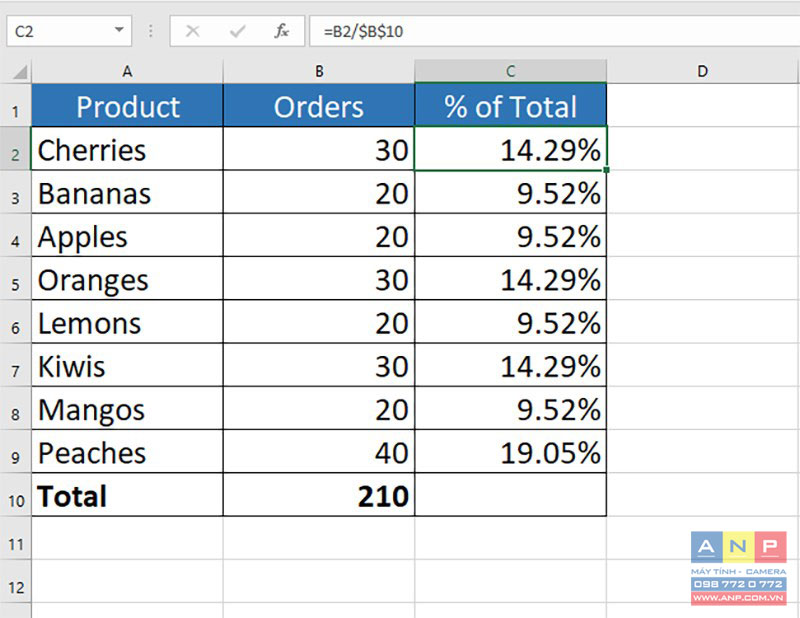Screen dimensions: 800x618
Task: Click the Enter checkmark icon in formula bar
Action: coord(237,31)
